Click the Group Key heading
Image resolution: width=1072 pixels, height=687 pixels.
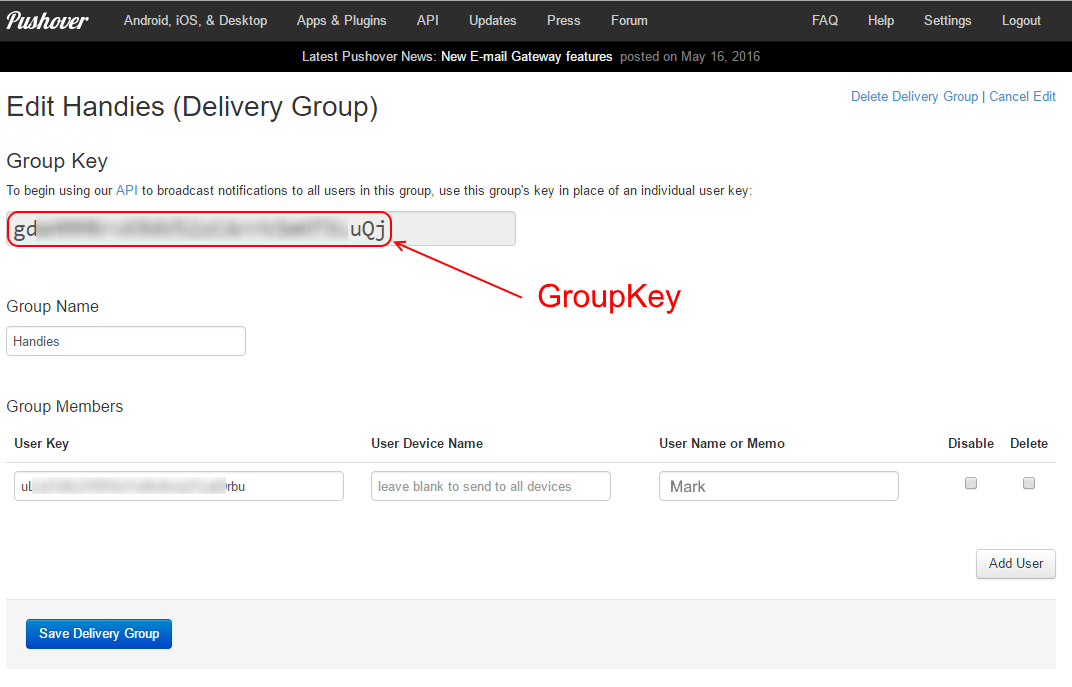click(57, 161)
